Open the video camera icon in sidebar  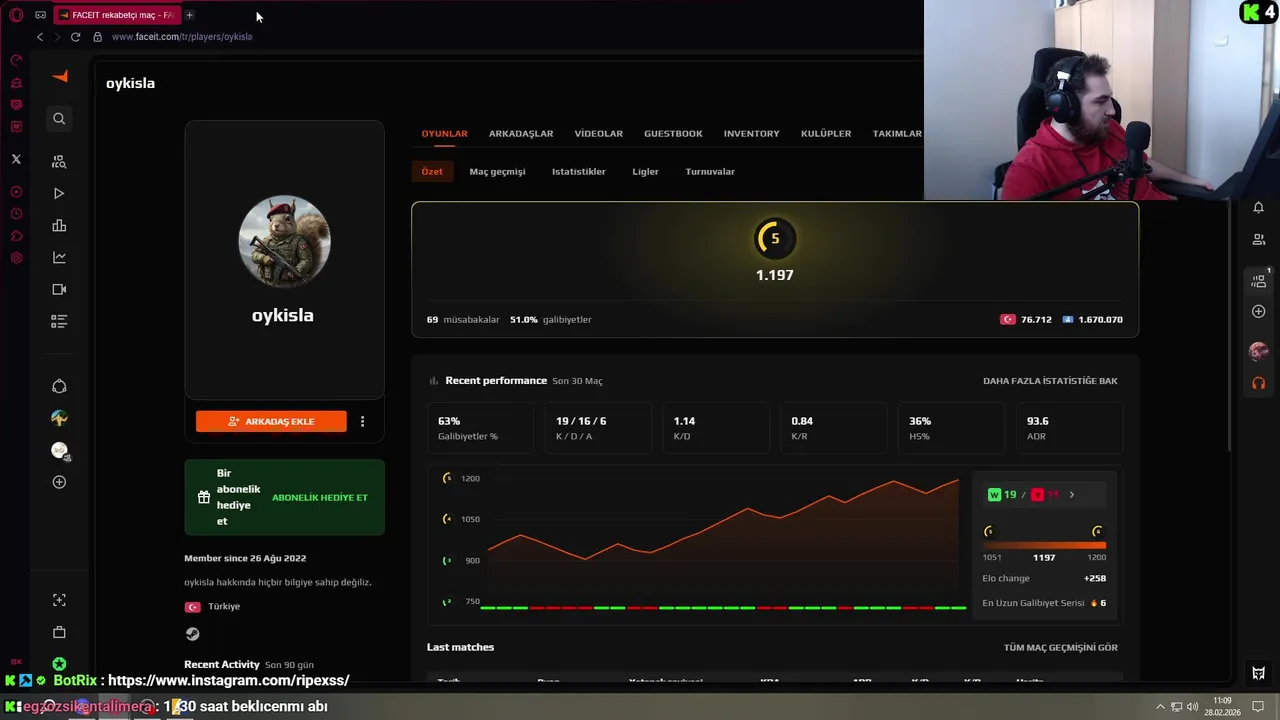(x=59, y=289)
